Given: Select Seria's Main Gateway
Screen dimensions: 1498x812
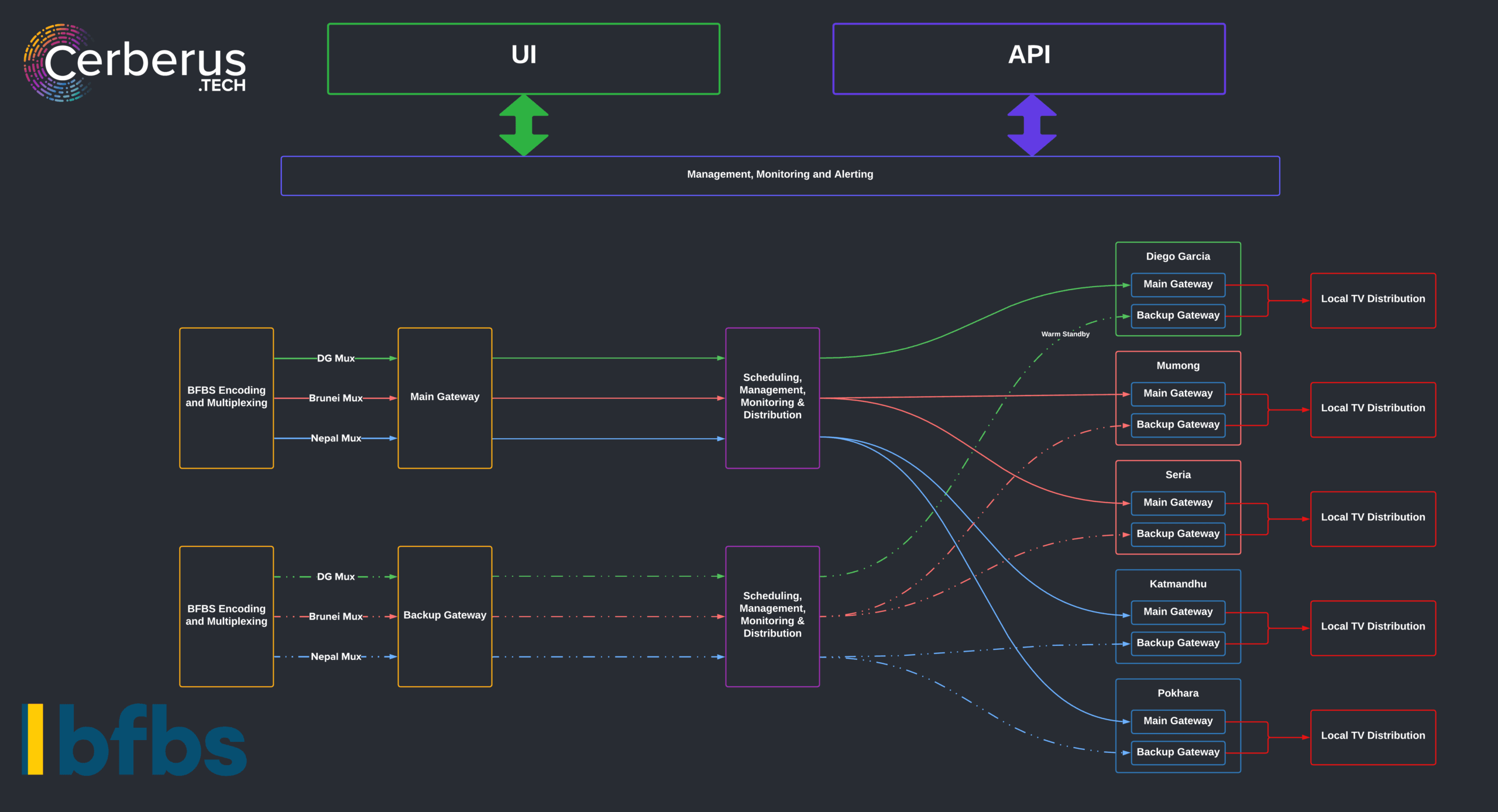Looking at the screenshot, I should [1178, 503].
